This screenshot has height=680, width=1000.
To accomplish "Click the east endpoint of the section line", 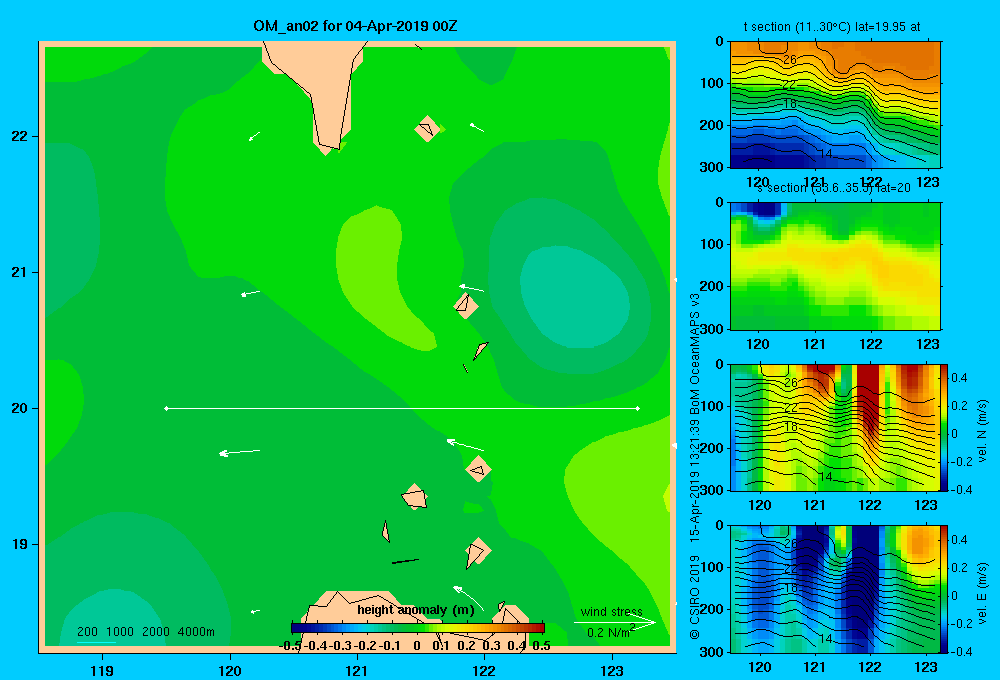I will pyautogui.click(x=638, y=408).
